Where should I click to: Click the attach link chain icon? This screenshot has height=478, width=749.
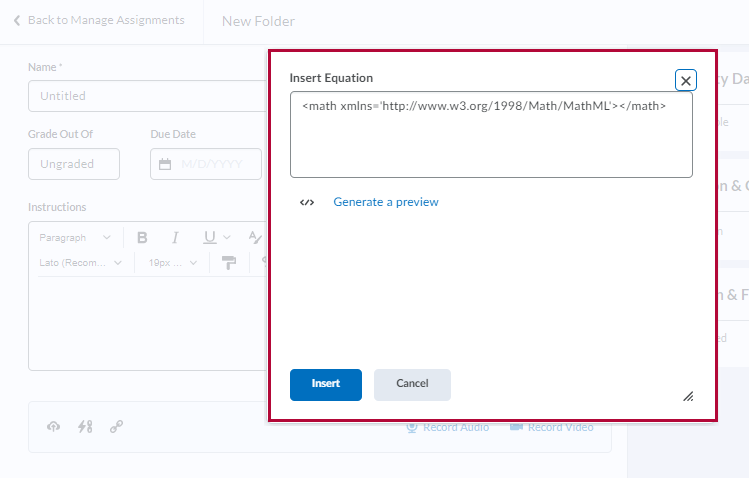coord(116,427)
